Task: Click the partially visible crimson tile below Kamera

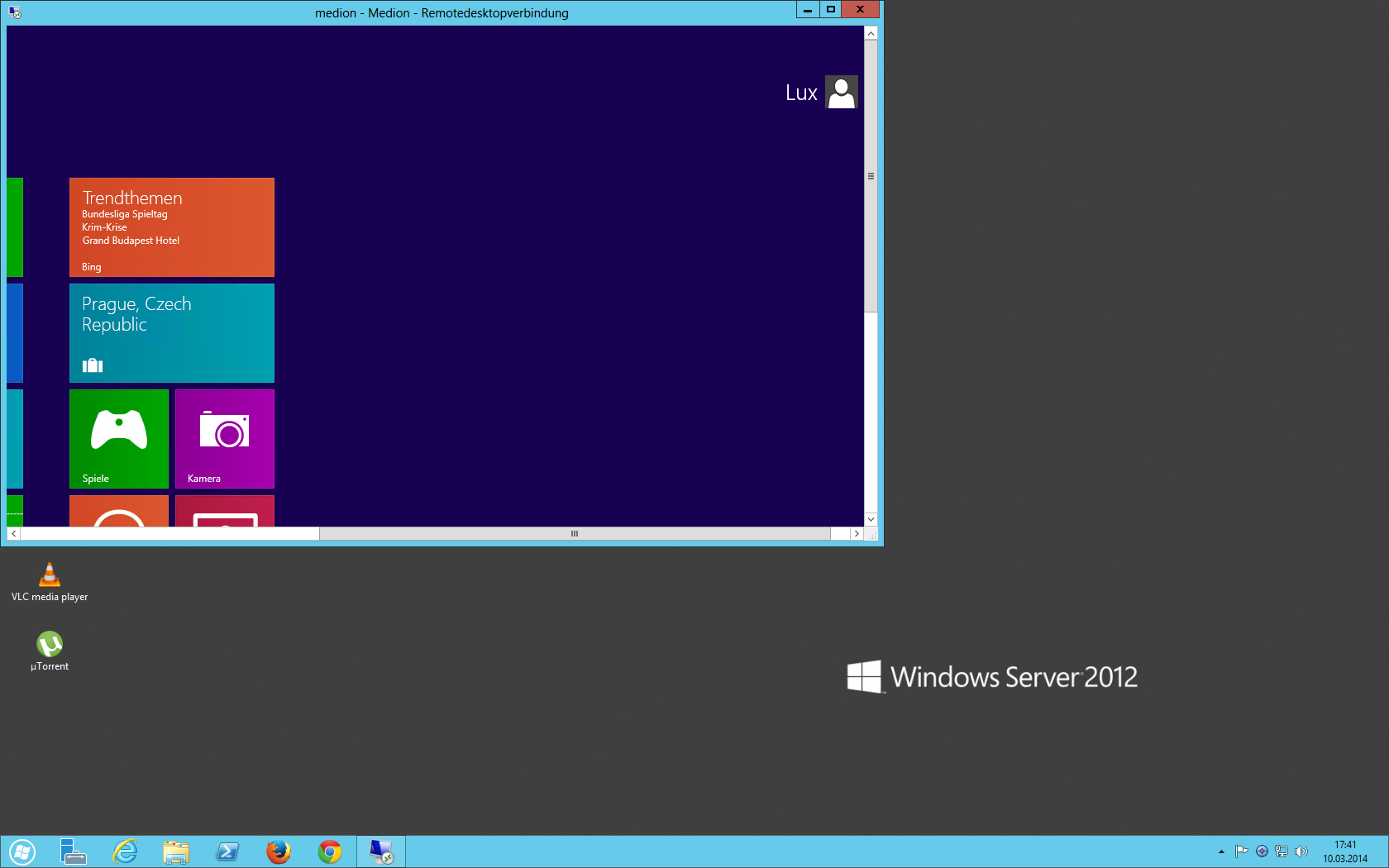Action: tap(225, 511)
